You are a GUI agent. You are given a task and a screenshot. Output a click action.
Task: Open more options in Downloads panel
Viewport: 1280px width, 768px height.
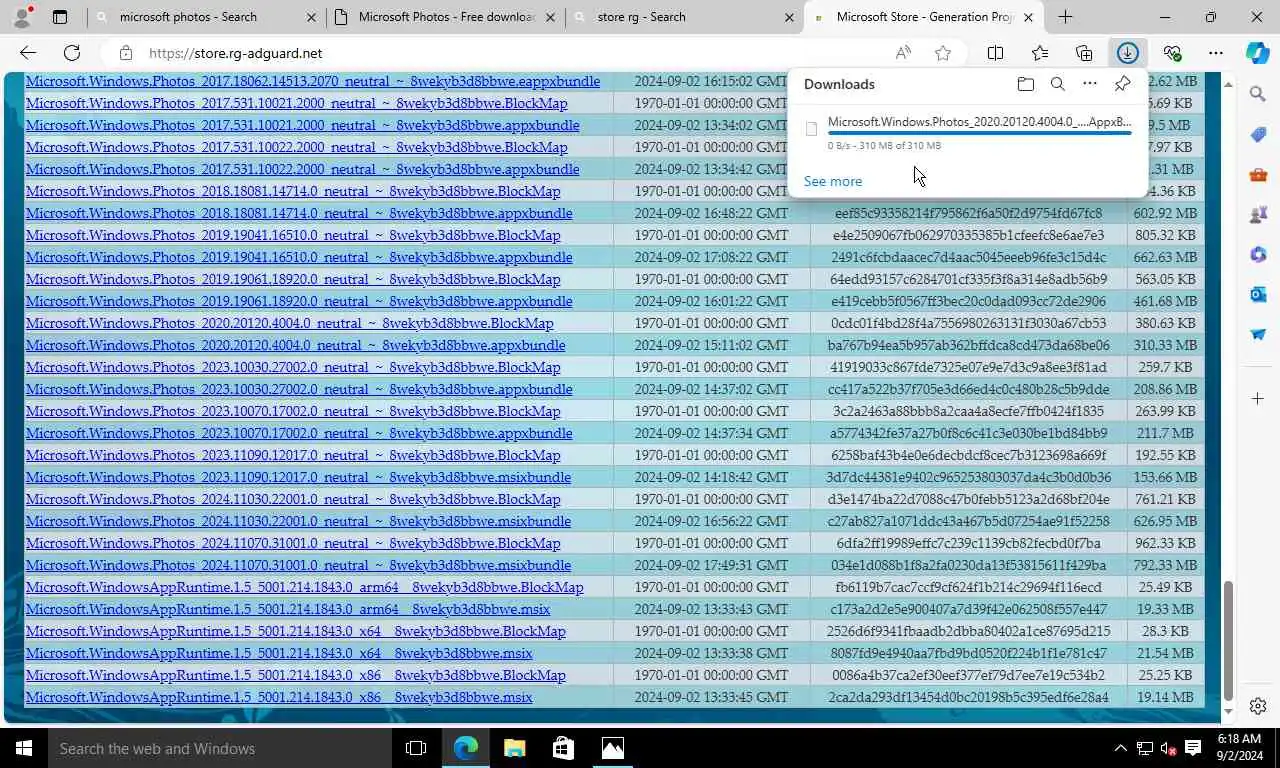1090,84
